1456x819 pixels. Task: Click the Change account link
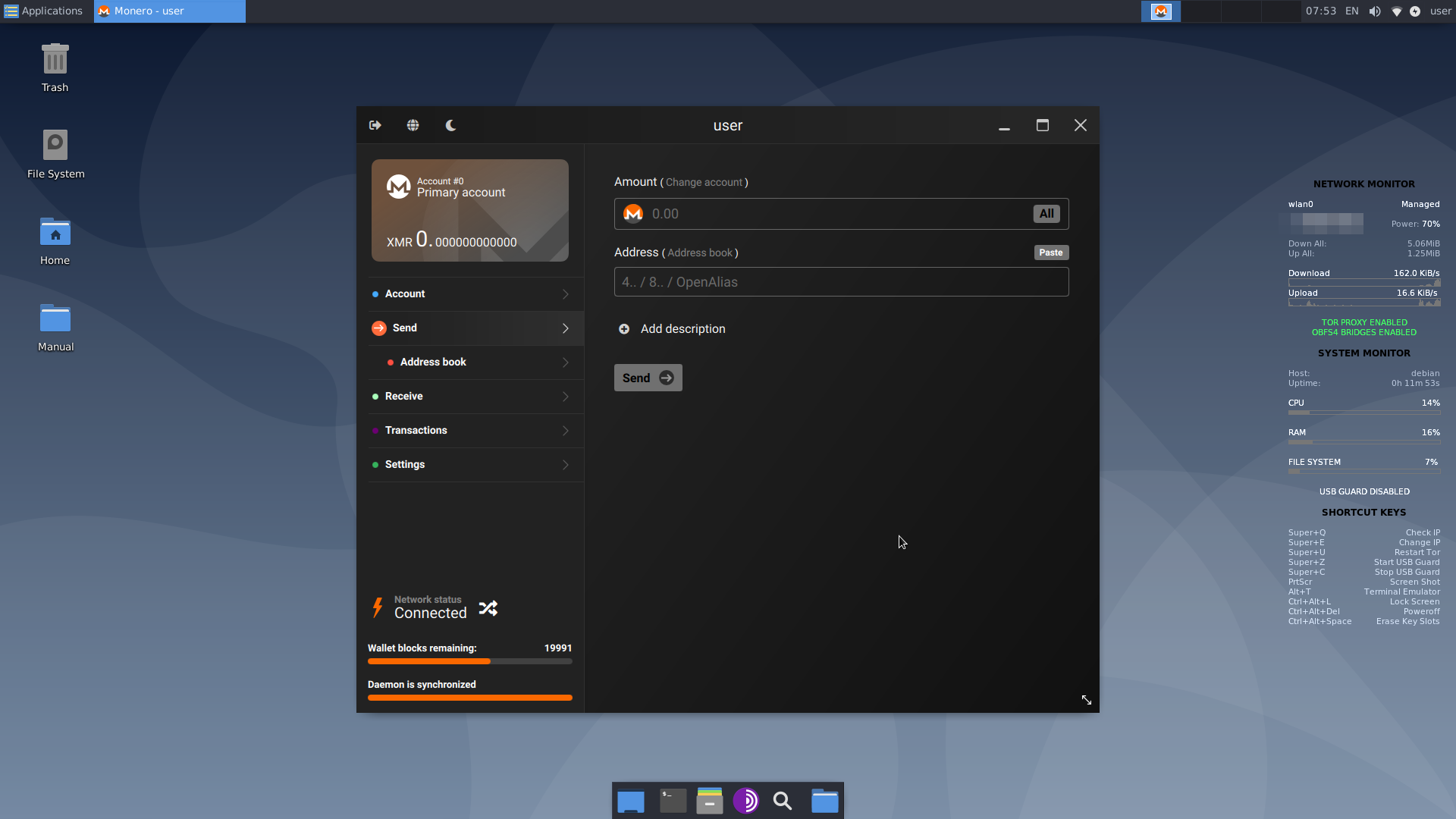pyautogui.click(x=704, y=182)
